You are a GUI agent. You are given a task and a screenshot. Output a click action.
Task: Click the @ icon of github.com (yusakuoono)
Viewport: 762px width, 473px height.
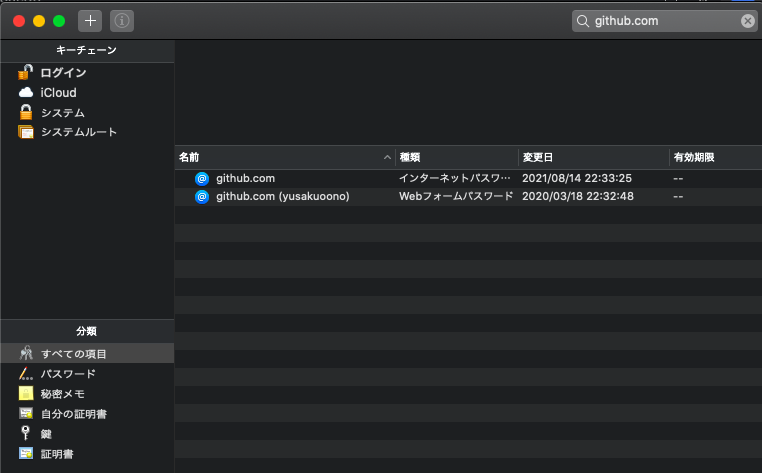point(202,196)
